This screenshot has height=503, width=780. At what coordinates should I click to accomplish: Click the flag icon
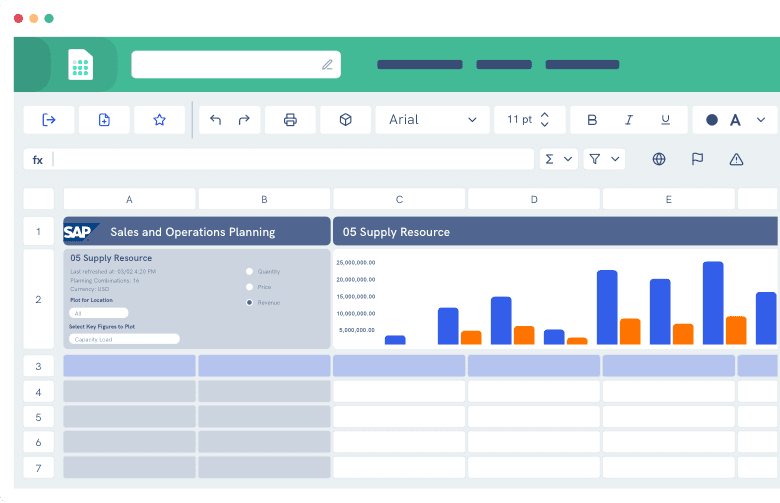coord(697,159)
